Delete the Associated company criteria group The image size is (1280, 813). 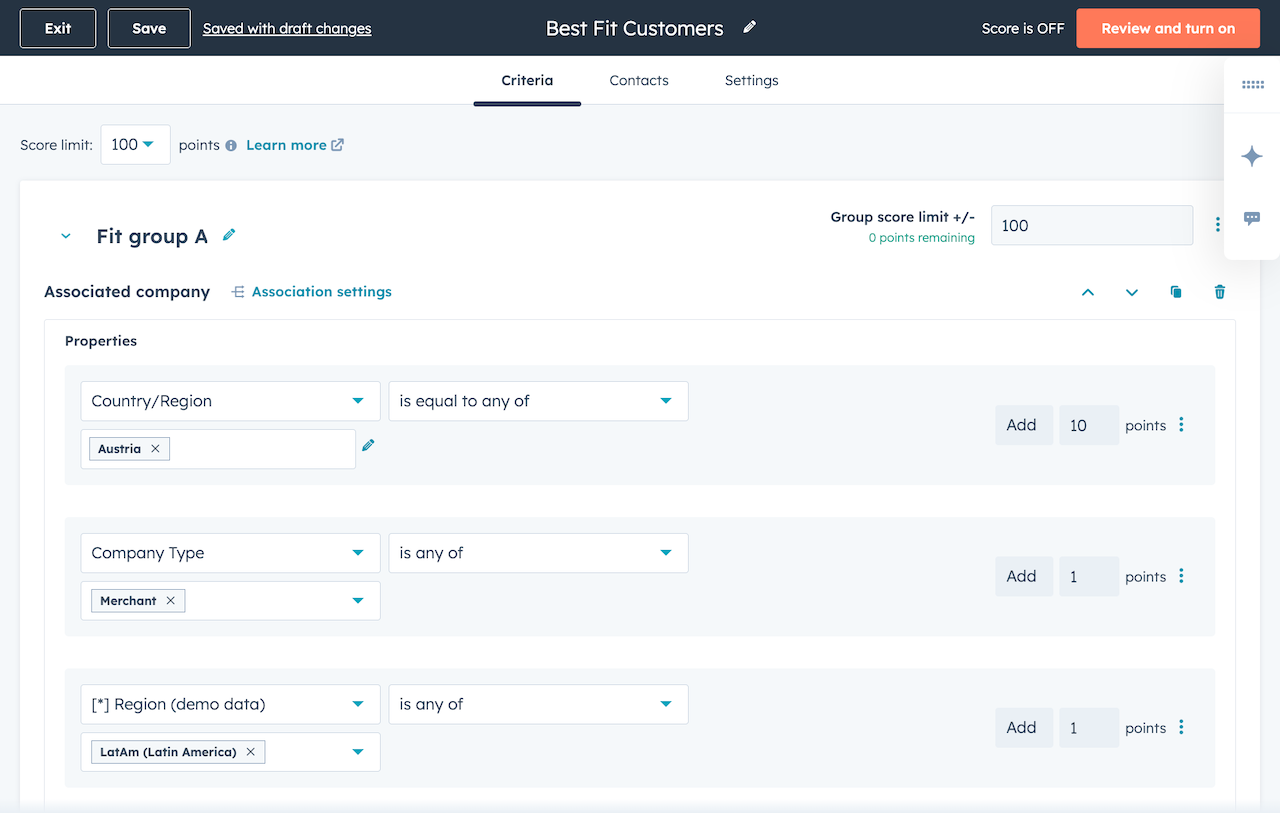pos(1219,291)
